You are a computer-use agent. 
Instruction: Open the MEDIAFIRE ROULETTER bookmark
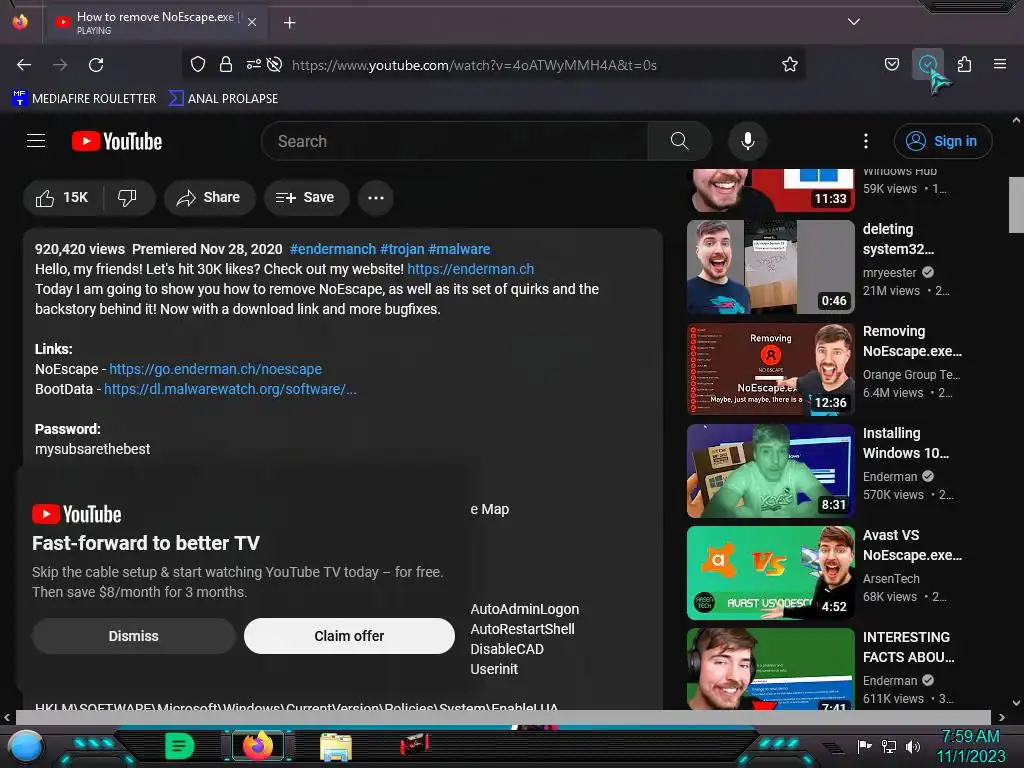pos(84,99)
